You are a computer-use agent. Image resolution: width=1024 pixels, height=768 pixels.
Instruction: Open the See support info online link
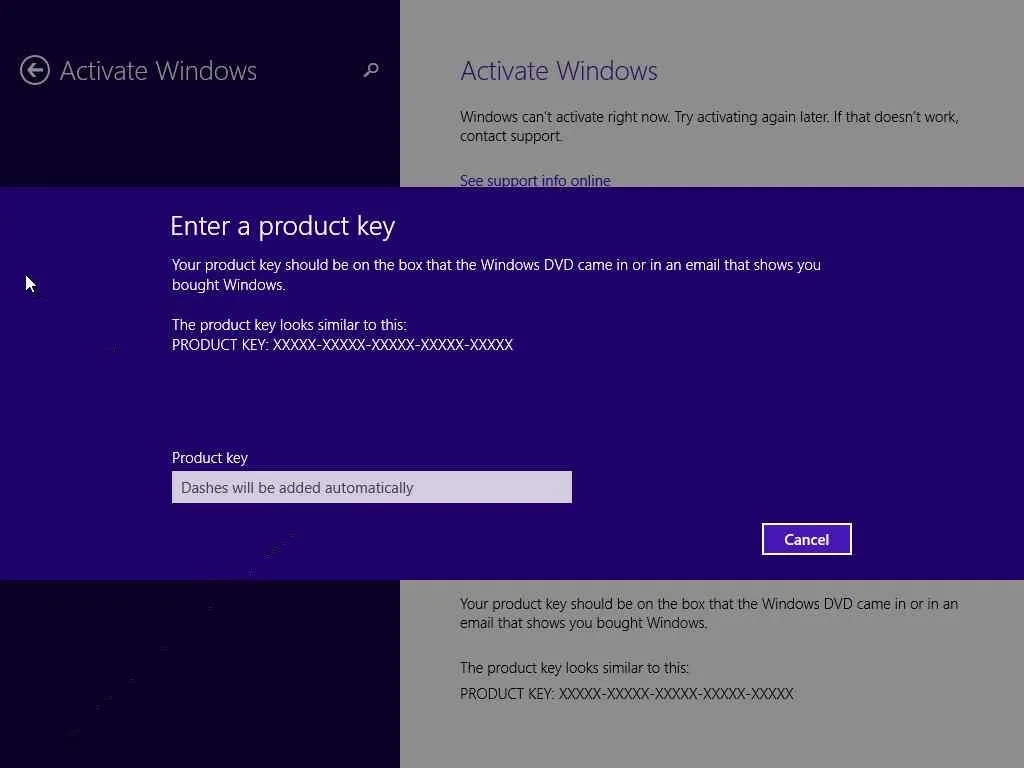point(535,180)
